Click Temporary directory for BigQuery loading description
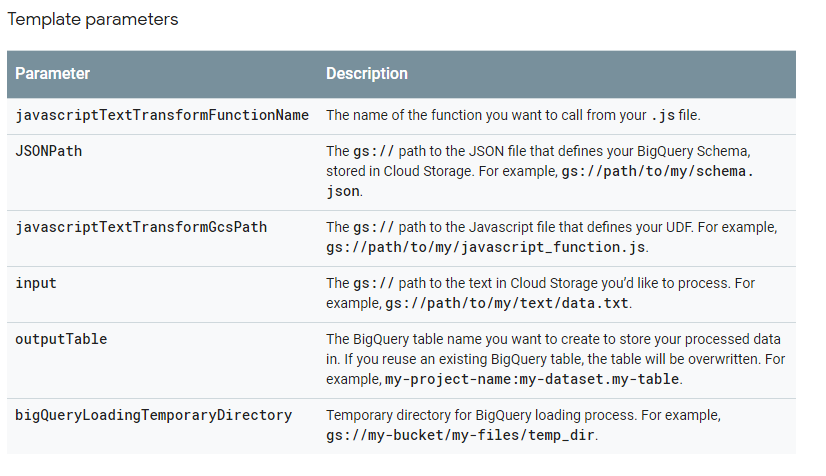This screenshot has height=476, width=826. pyautogui.click(x=523, y=415)
